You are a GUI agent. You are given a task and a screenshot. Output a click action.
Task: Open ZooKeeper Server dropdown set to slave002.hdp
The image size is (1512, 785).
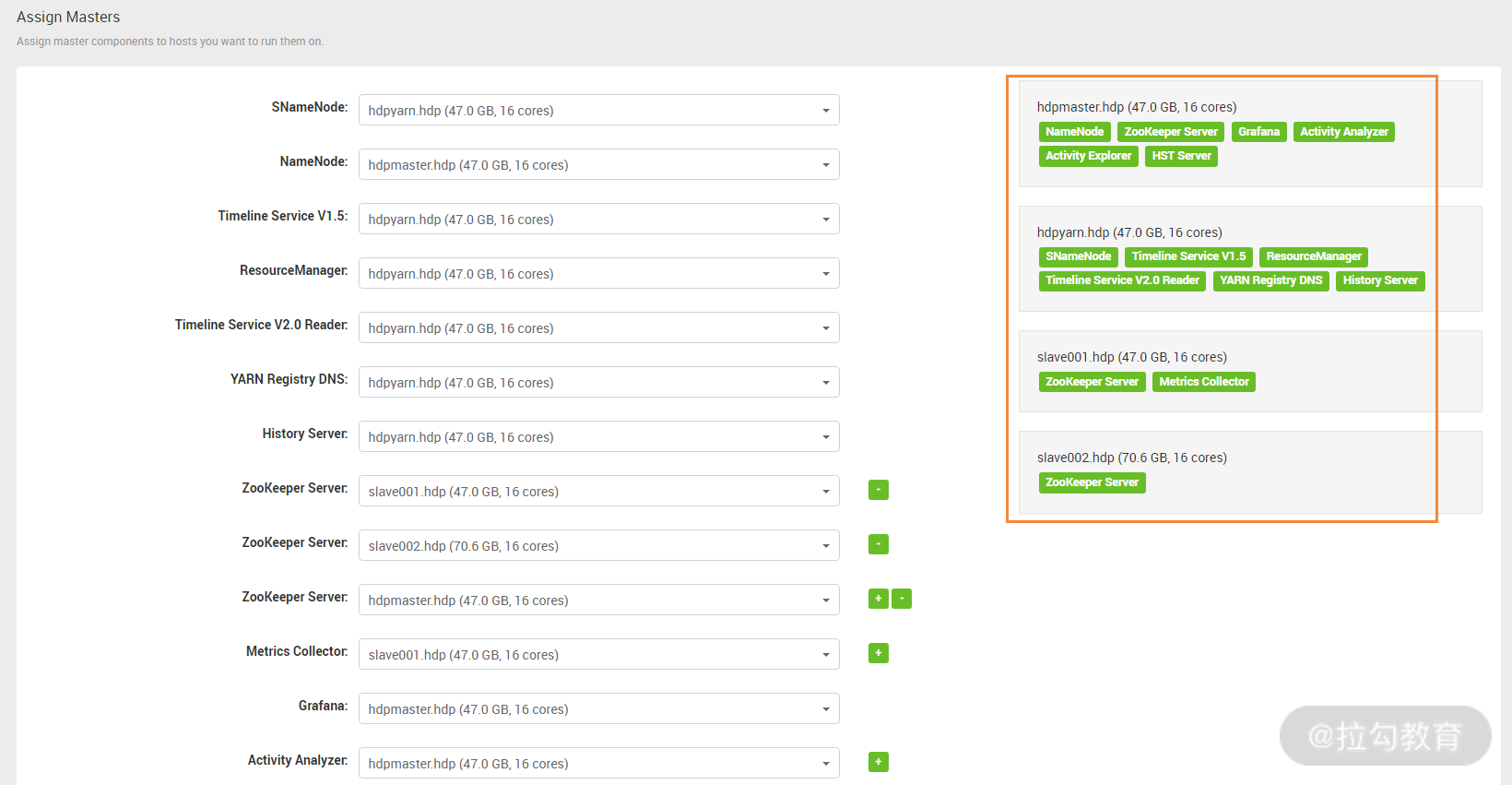pos(598,545)
